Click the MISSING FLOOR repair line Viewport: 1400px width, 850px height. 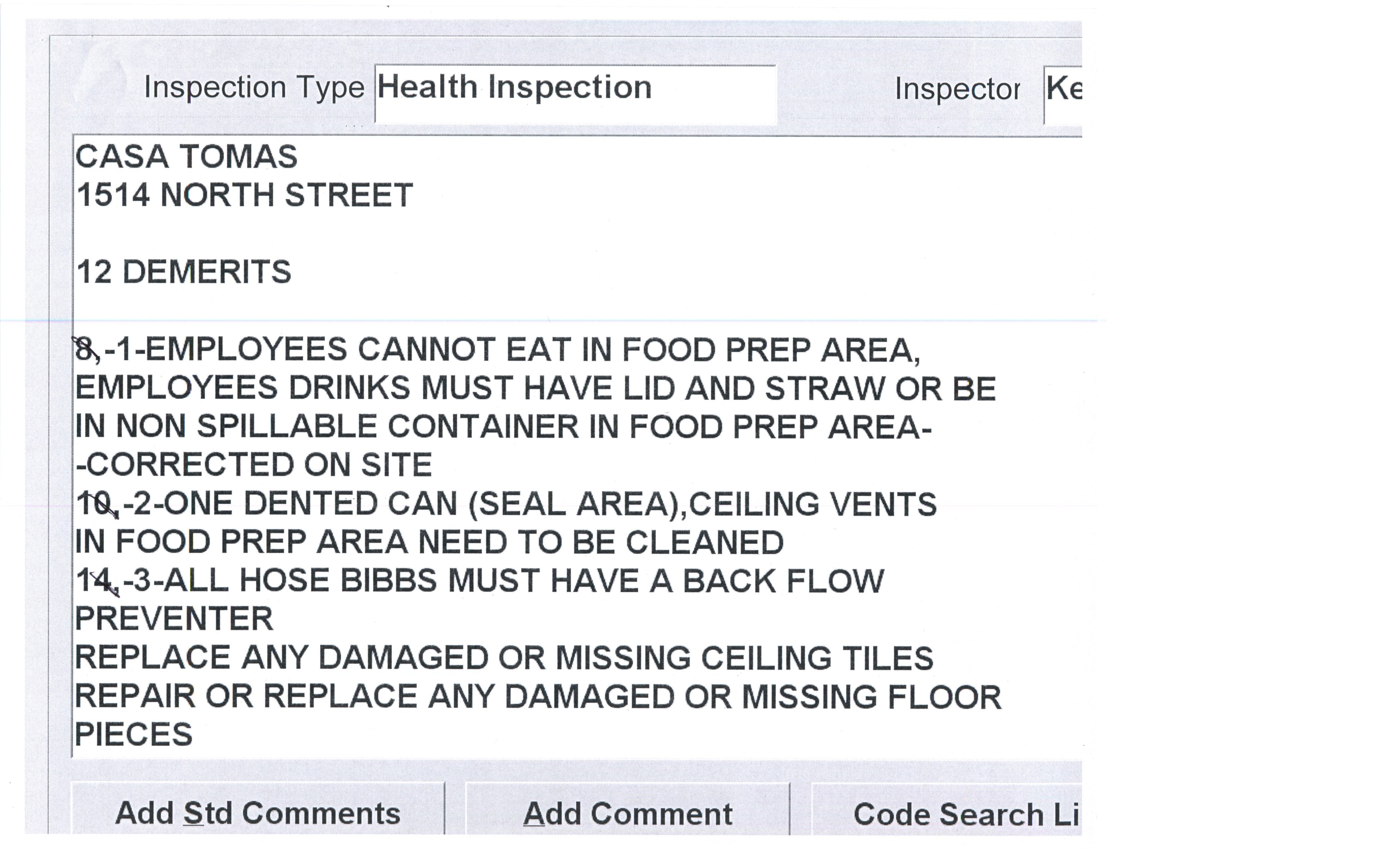point(538,697)
